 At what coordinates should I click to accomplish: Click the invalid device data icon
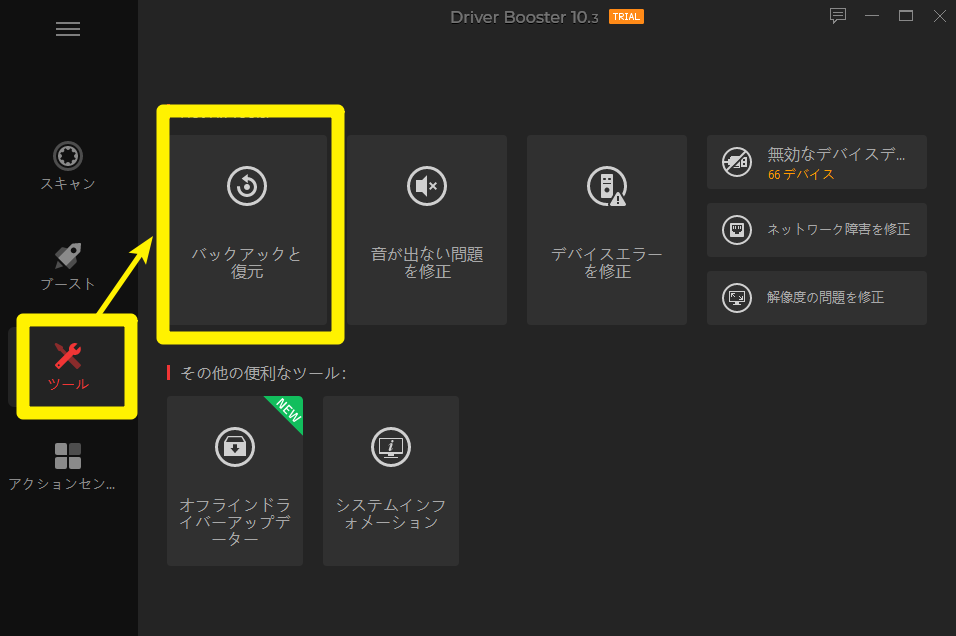(x=737, y=162)
